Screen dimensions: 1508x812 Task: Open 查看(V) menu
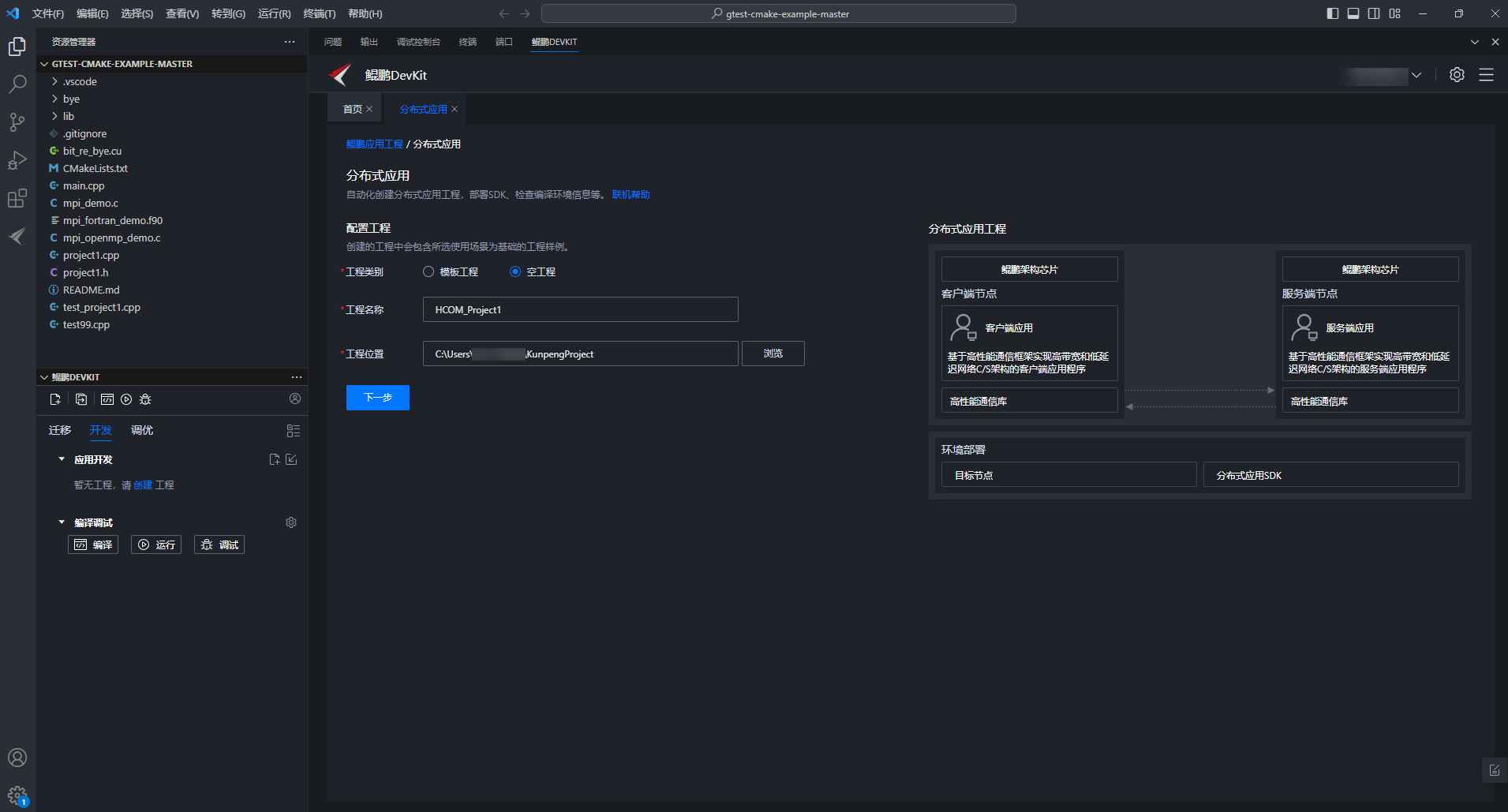182,13
